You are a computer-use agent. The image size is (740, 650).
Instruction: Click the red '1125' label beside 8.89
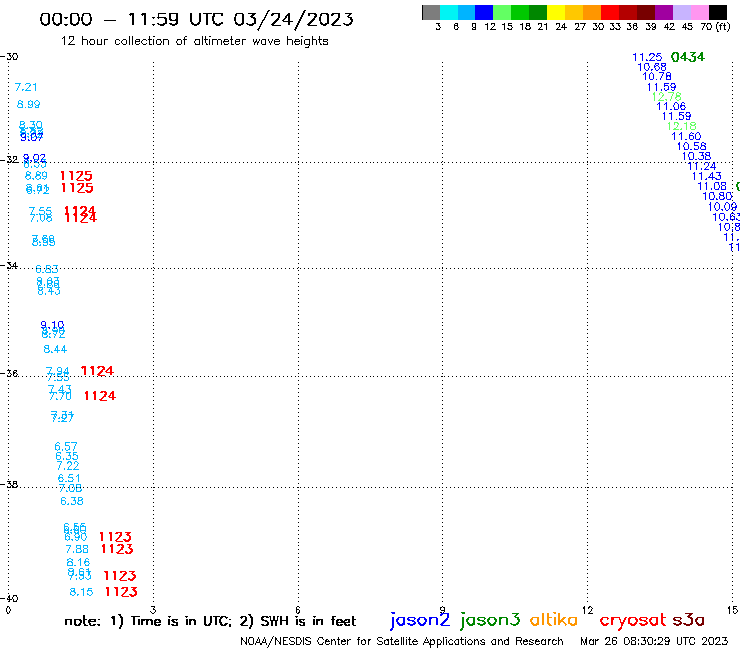pos(76,176)
